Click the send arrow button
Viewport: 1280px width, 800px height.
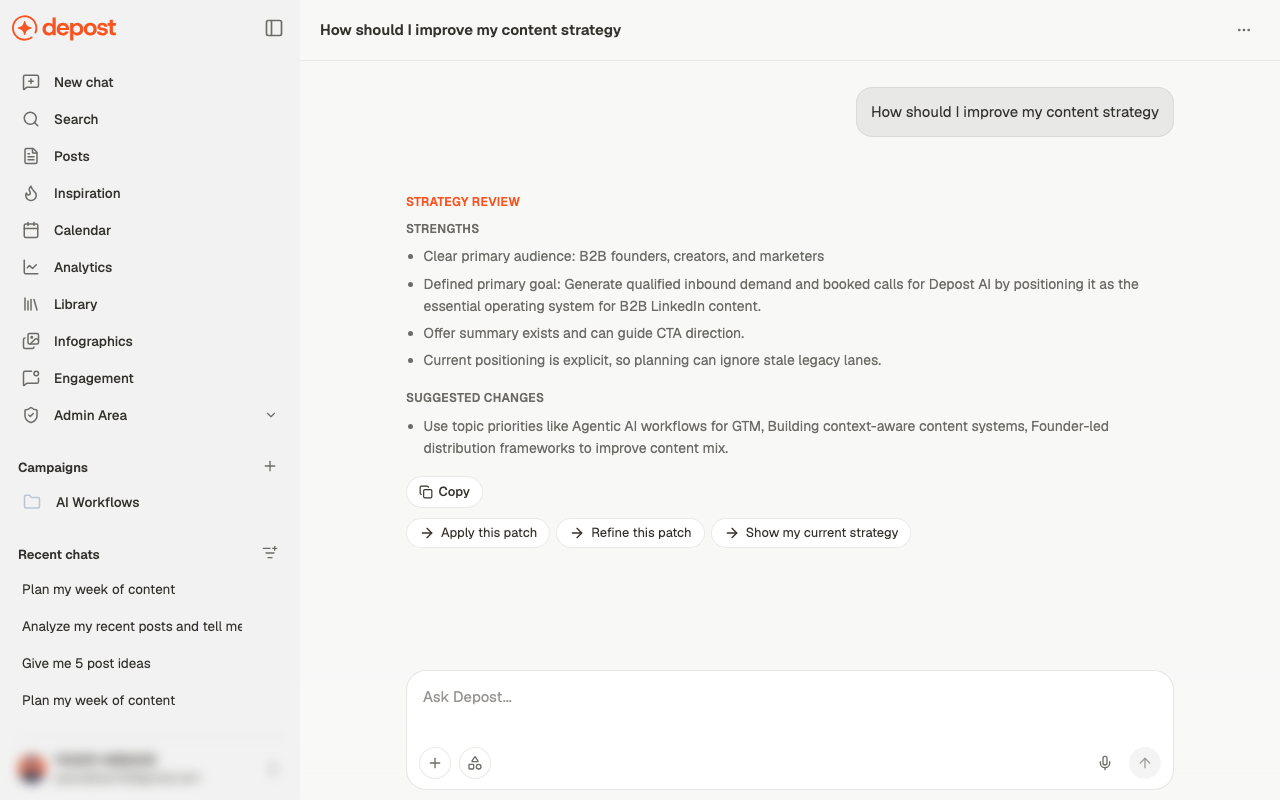point(1145,763)
